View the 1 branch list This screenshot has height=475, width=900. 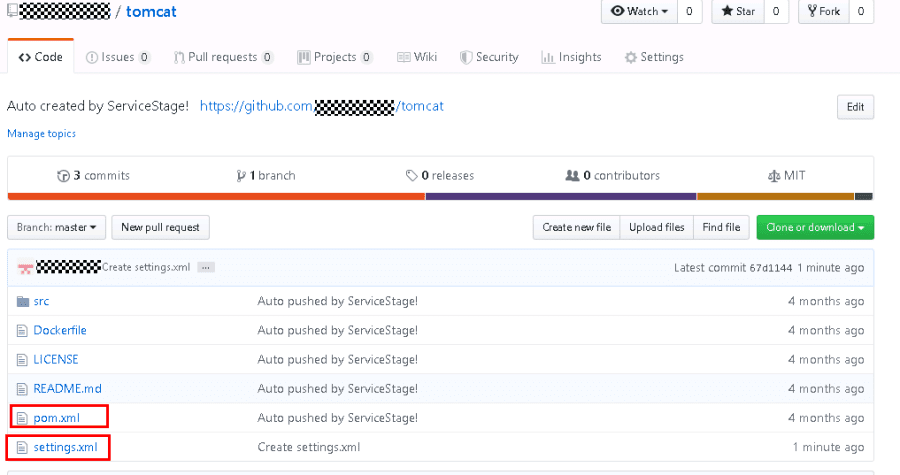[266, 176]
